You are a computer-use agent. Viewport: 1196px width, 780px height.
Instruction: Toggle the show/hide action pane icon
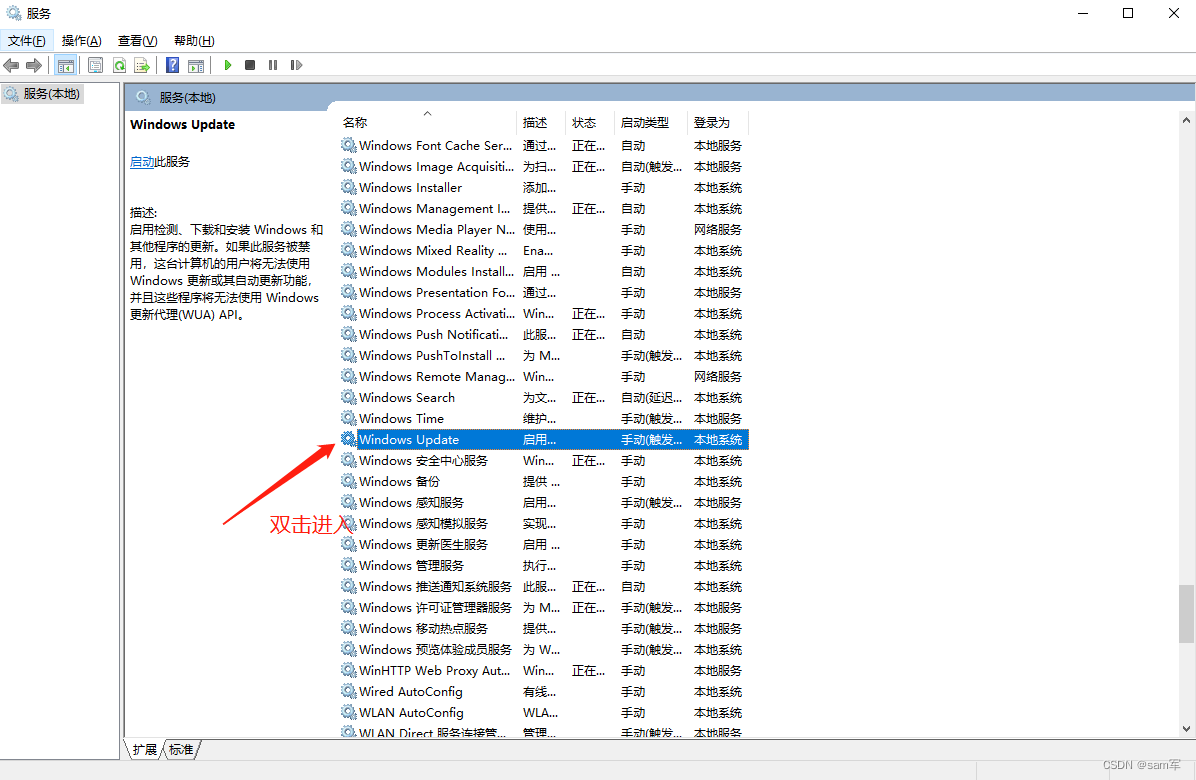(196, 66)
